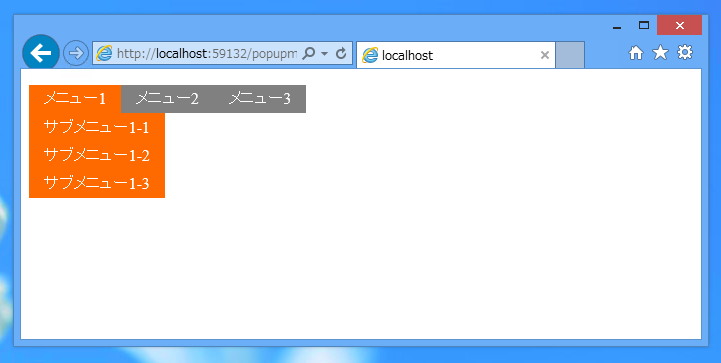This screenshot has width=721, height=363.
Task: Open the address bar dropdown arrow
Action: pyautogui.click(x=325, y=54)
